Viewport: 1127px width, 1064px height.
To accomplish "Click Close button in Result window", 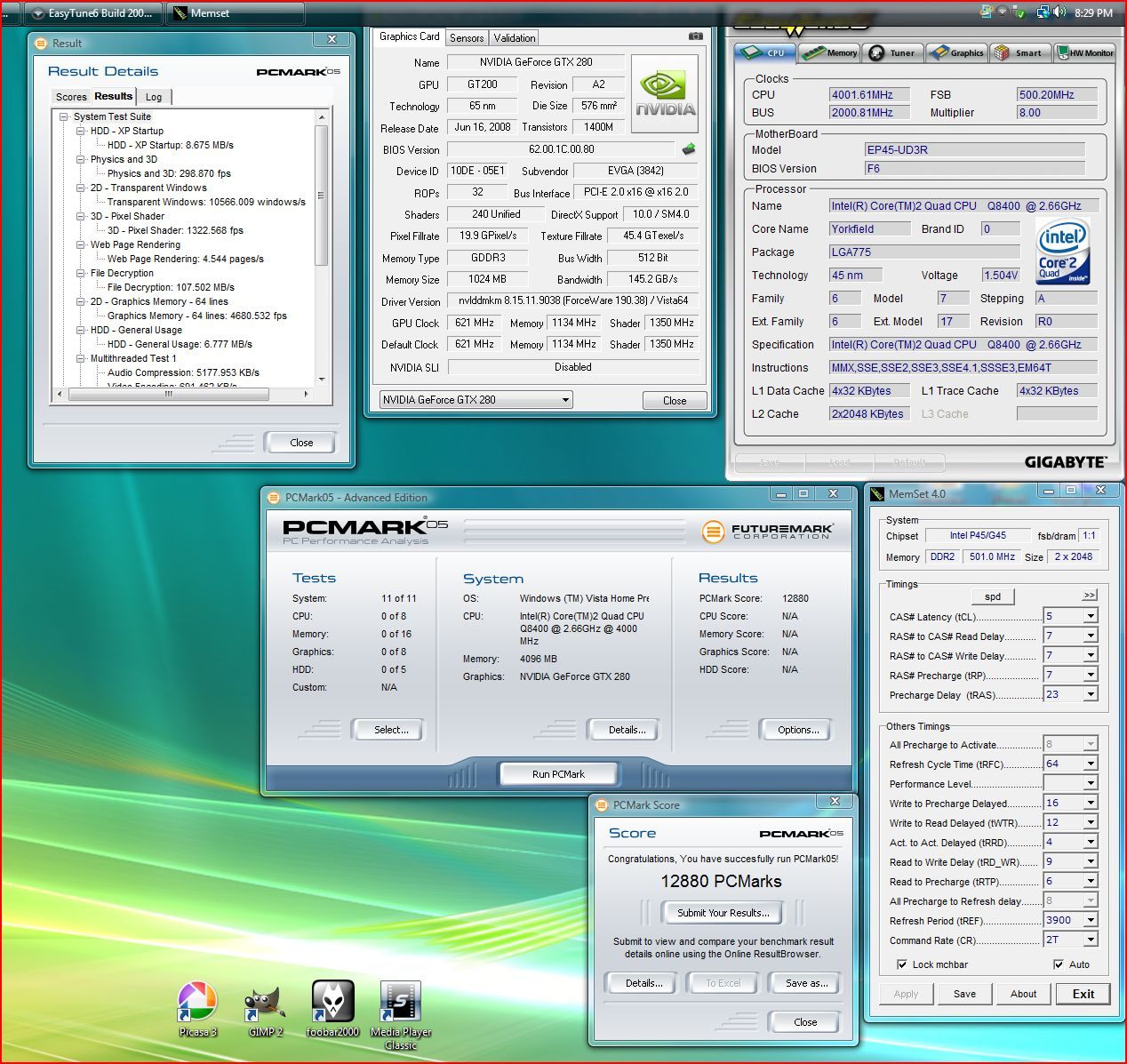I will pyautogui.click(x=301, y=442).
